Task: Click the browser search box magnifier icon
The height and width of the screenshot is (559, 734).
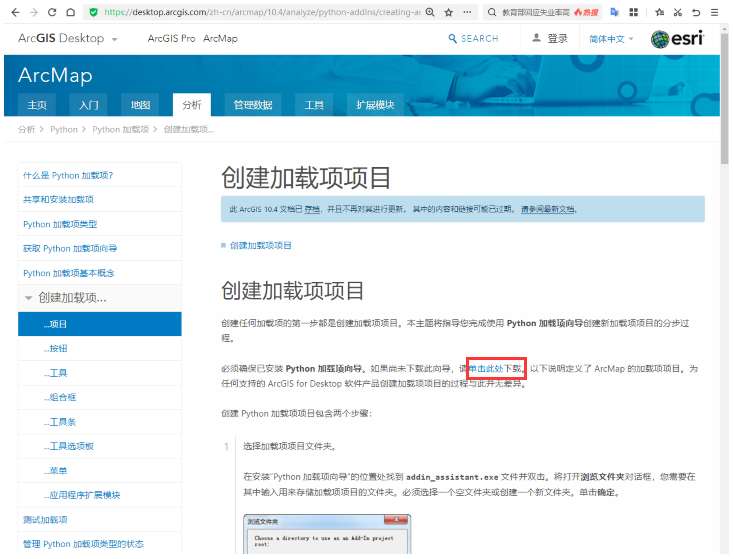Action: click(x=492, y=12)
